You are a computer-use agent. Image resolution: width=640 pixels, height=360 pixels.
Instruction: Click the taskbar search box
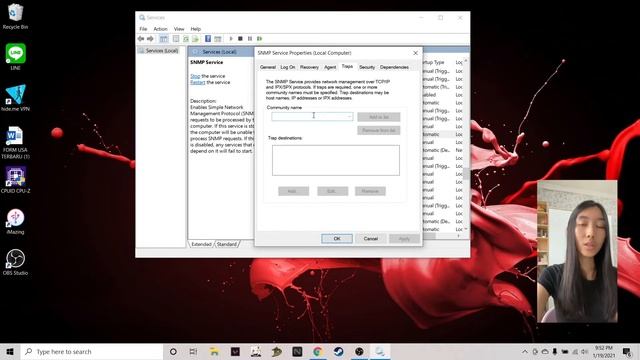[92, 351]
